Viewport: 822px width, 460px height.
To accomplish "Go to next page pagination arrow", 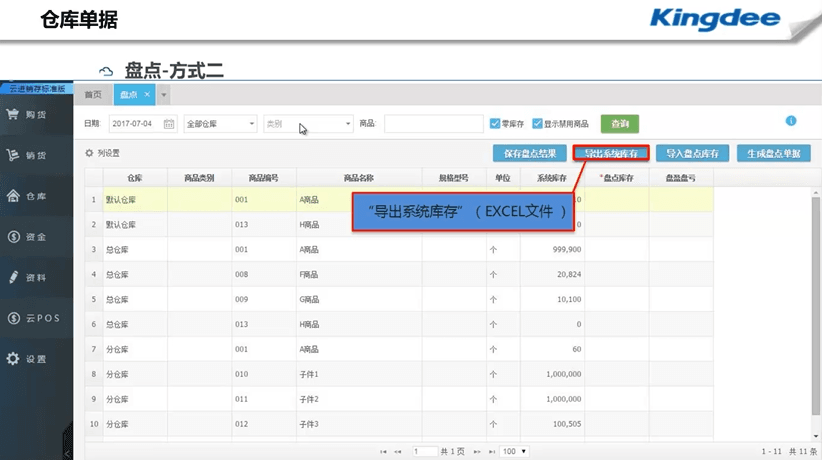I will click(x=477, y=452).
